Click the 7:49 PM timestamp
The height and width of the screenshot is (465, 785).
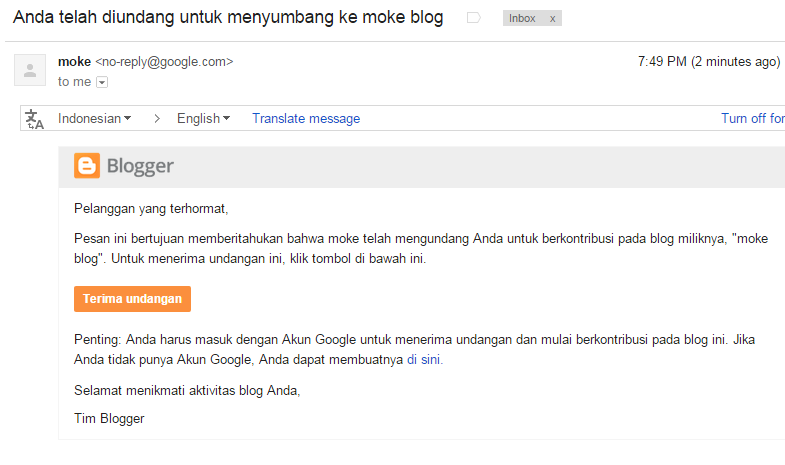[x=709, y=62]
